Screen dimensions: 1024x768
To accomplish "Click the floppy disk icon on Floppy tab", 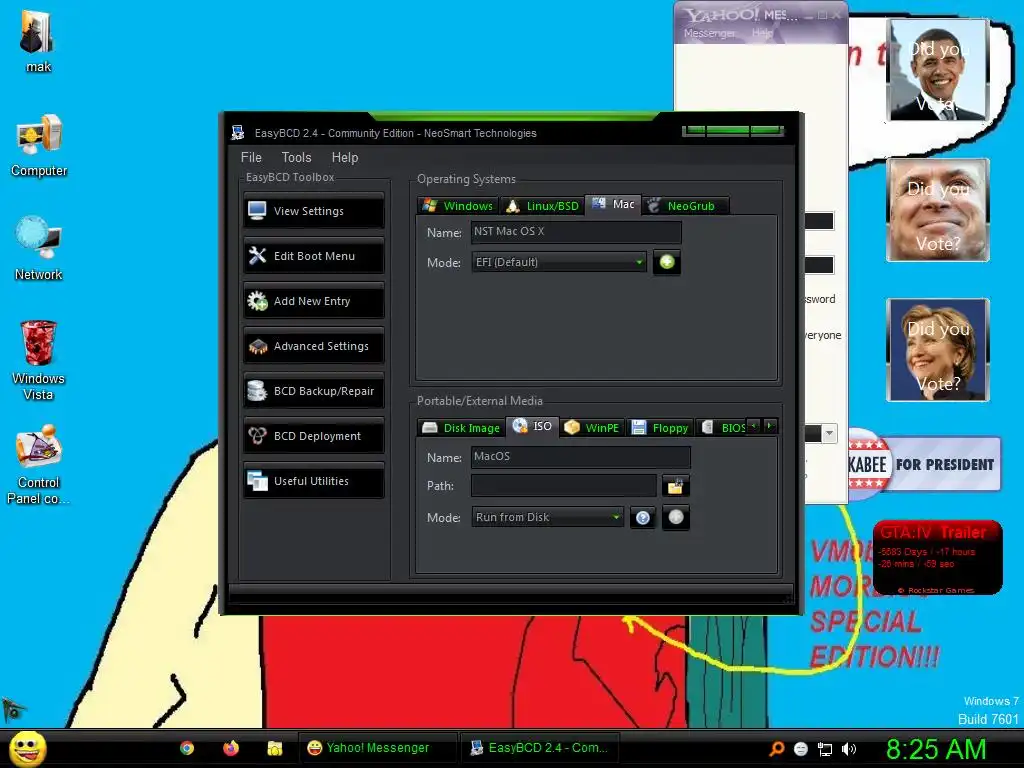I will pyautogui.click(x=639, y=428).
